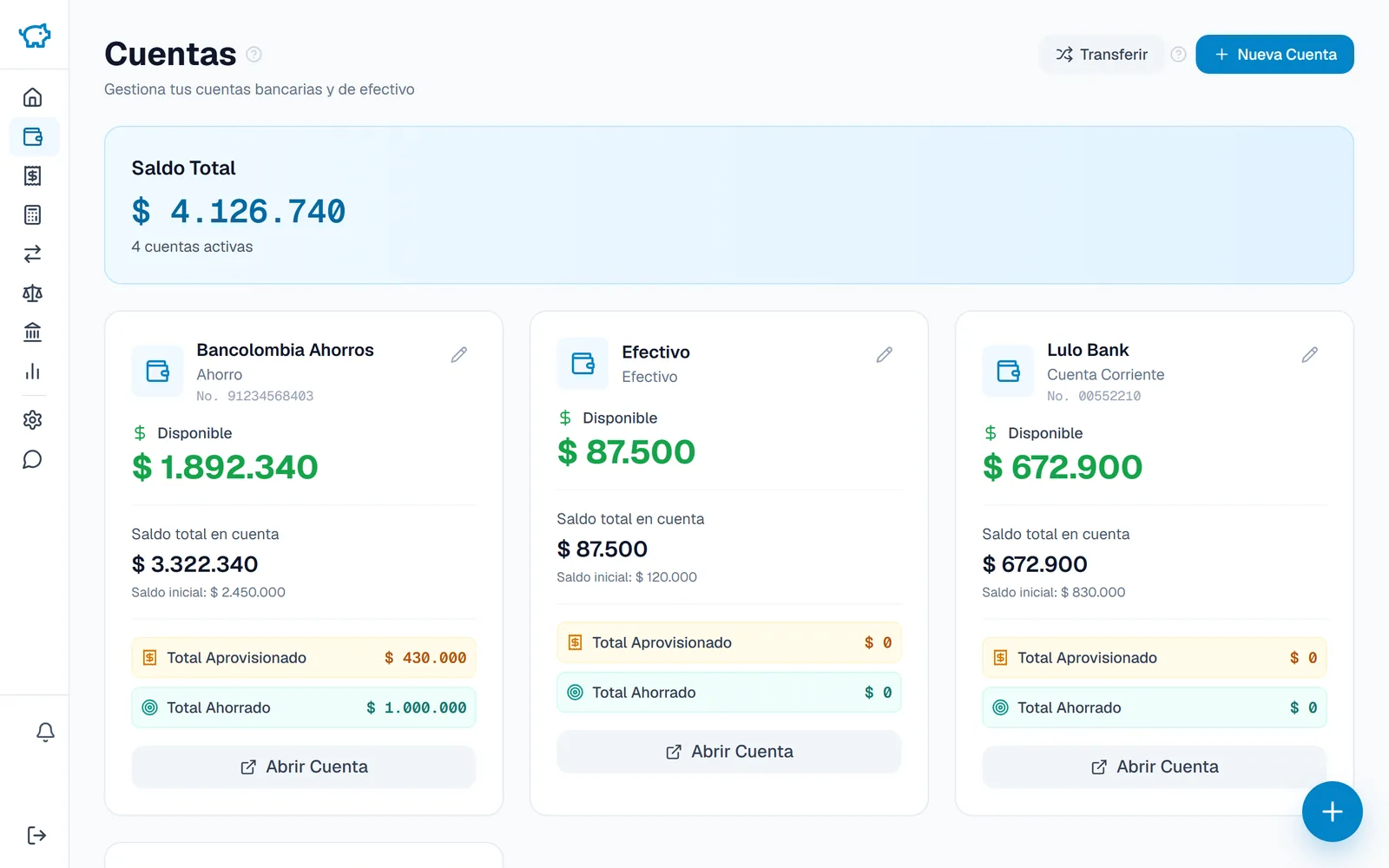1389x868 pixels.
Task: Select the wallet accounts sidebar icon
Action: click(x=33, y=136)
